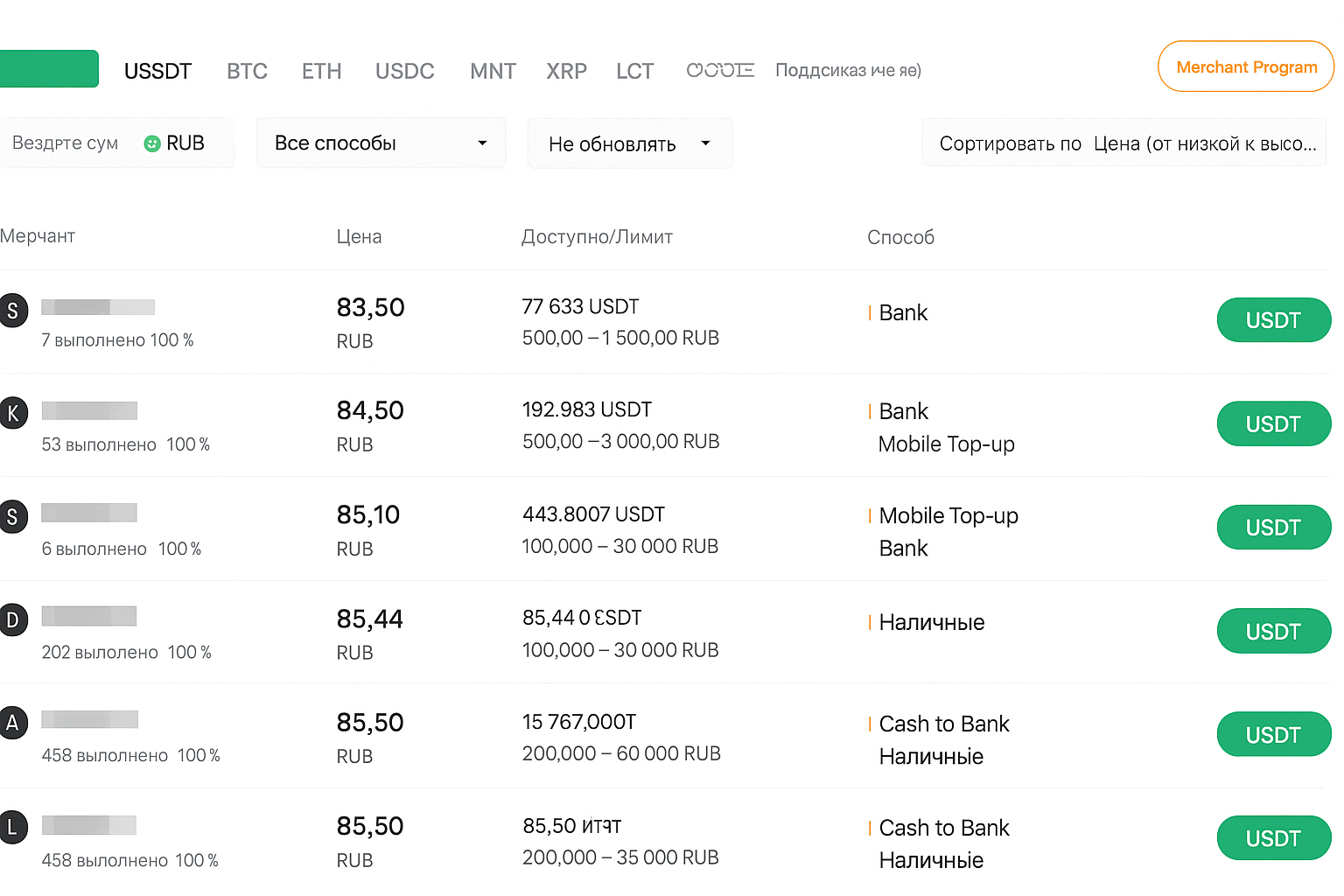Click the K merchant avatar

click(13, 413)
